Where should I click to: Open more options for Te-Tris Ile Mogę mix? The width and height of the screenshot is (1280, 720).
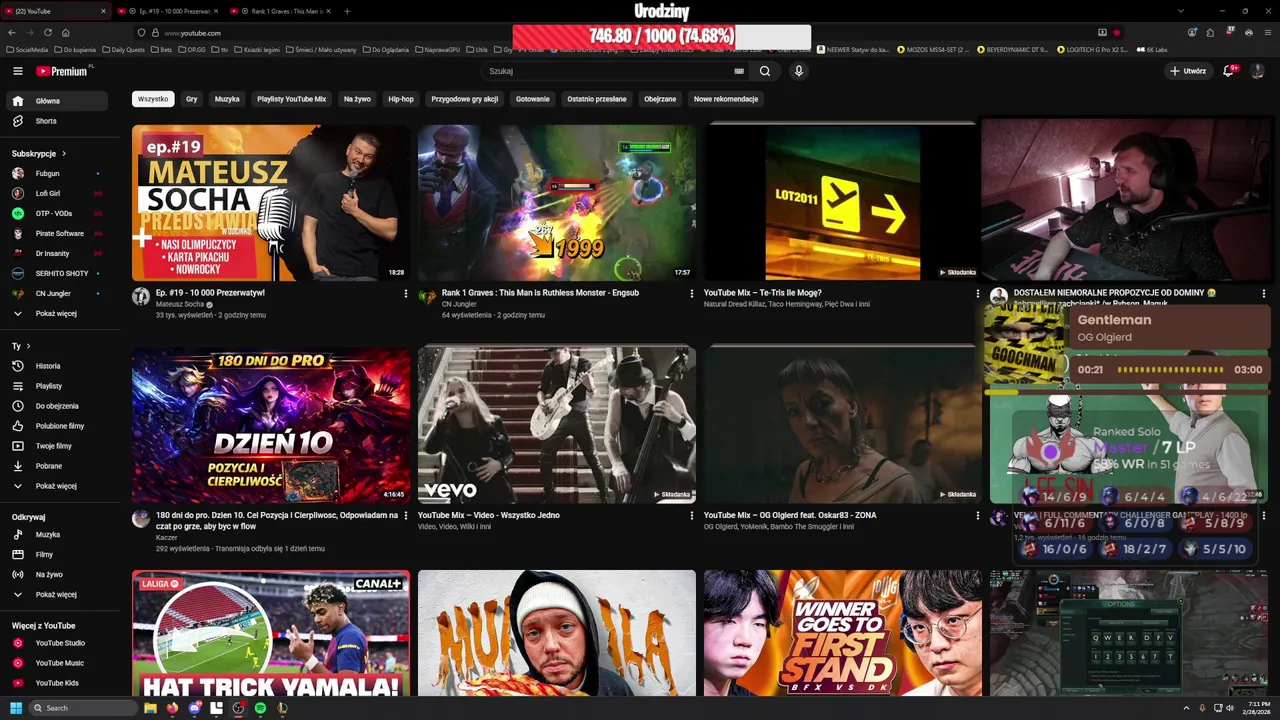click(978, 294)
